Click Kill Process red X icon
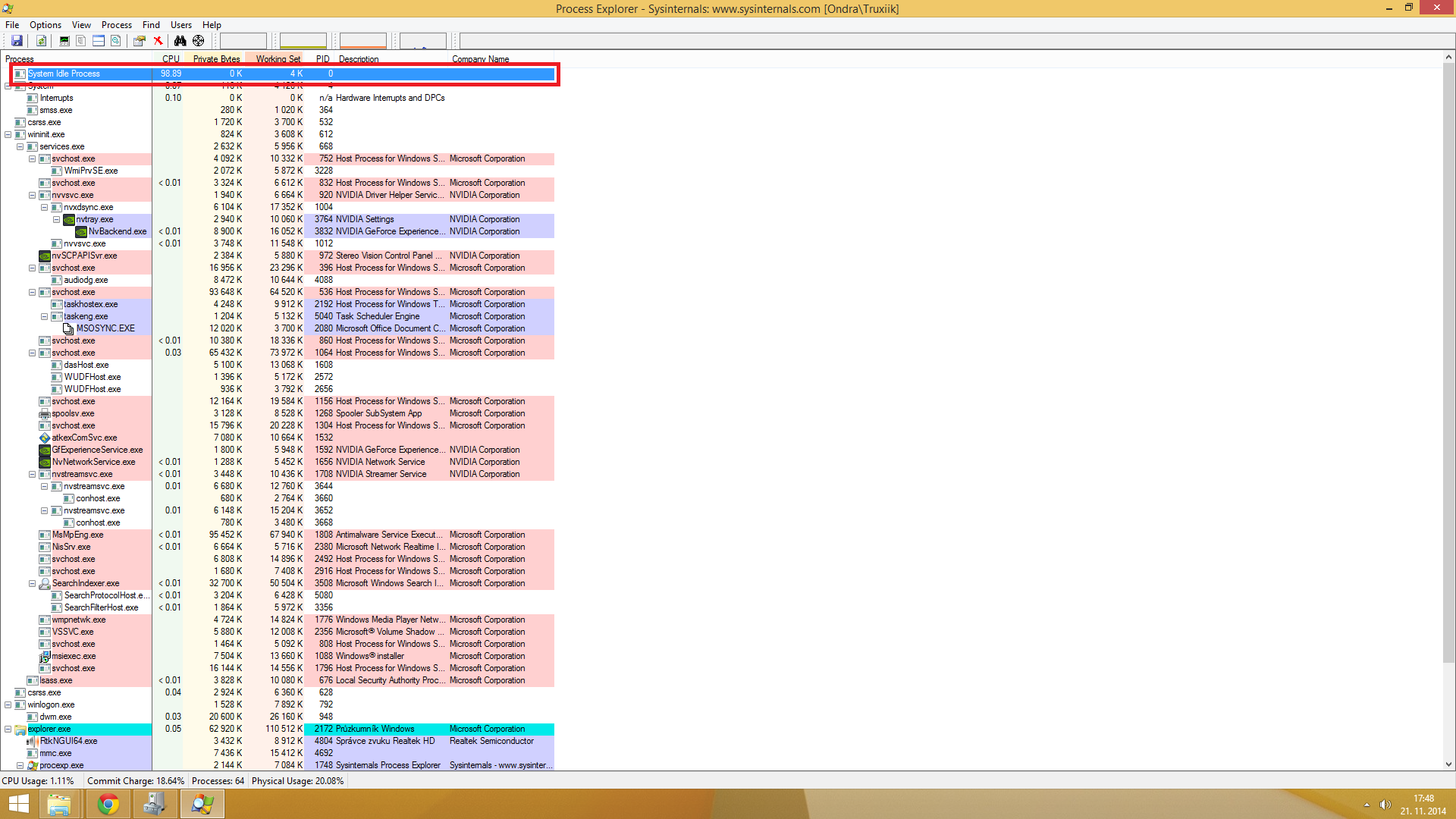1456x819 pixels. 158,41
